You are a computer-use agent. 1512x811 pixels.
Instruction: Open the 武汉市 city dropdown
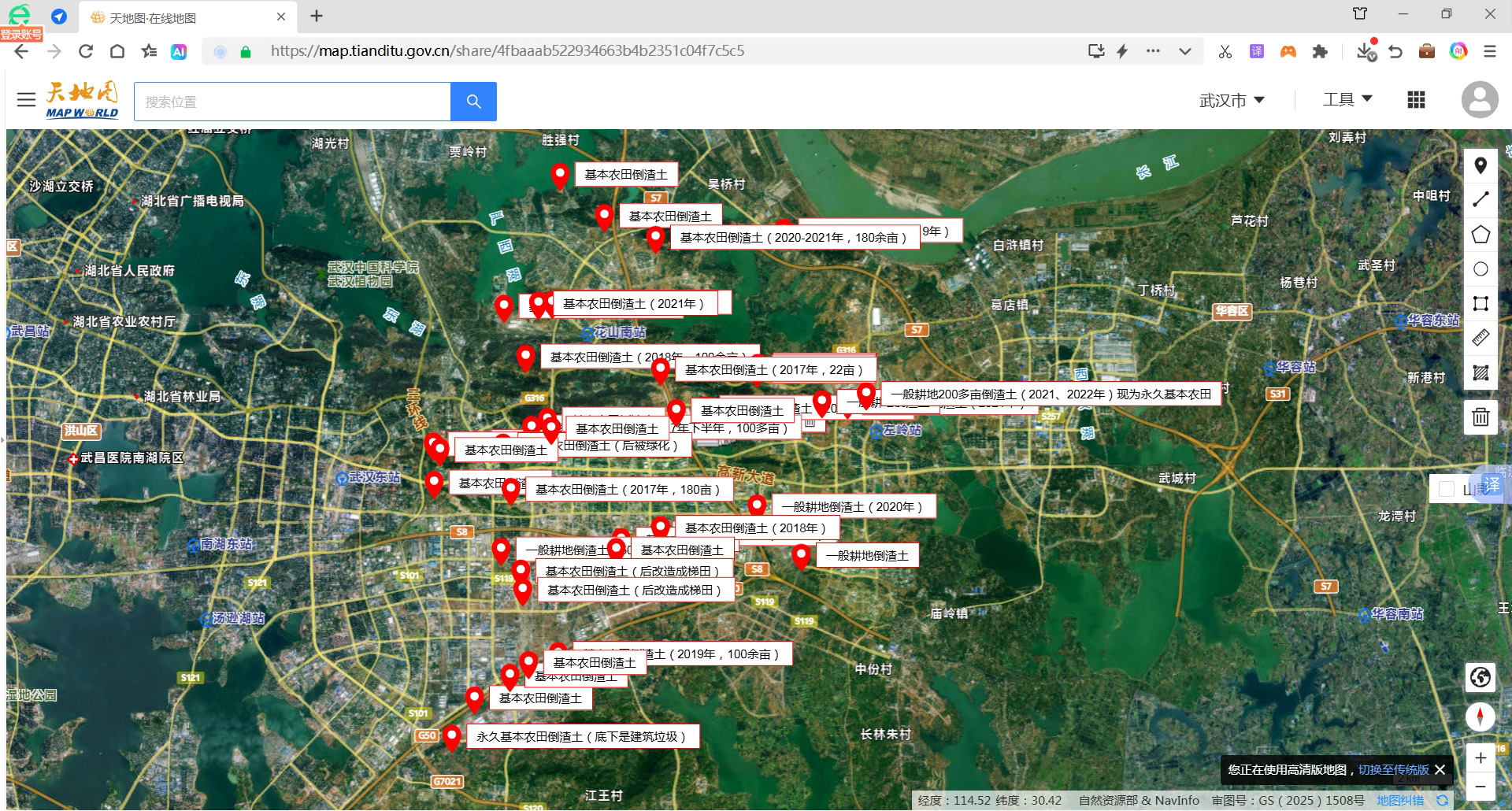click(1232, 100)
